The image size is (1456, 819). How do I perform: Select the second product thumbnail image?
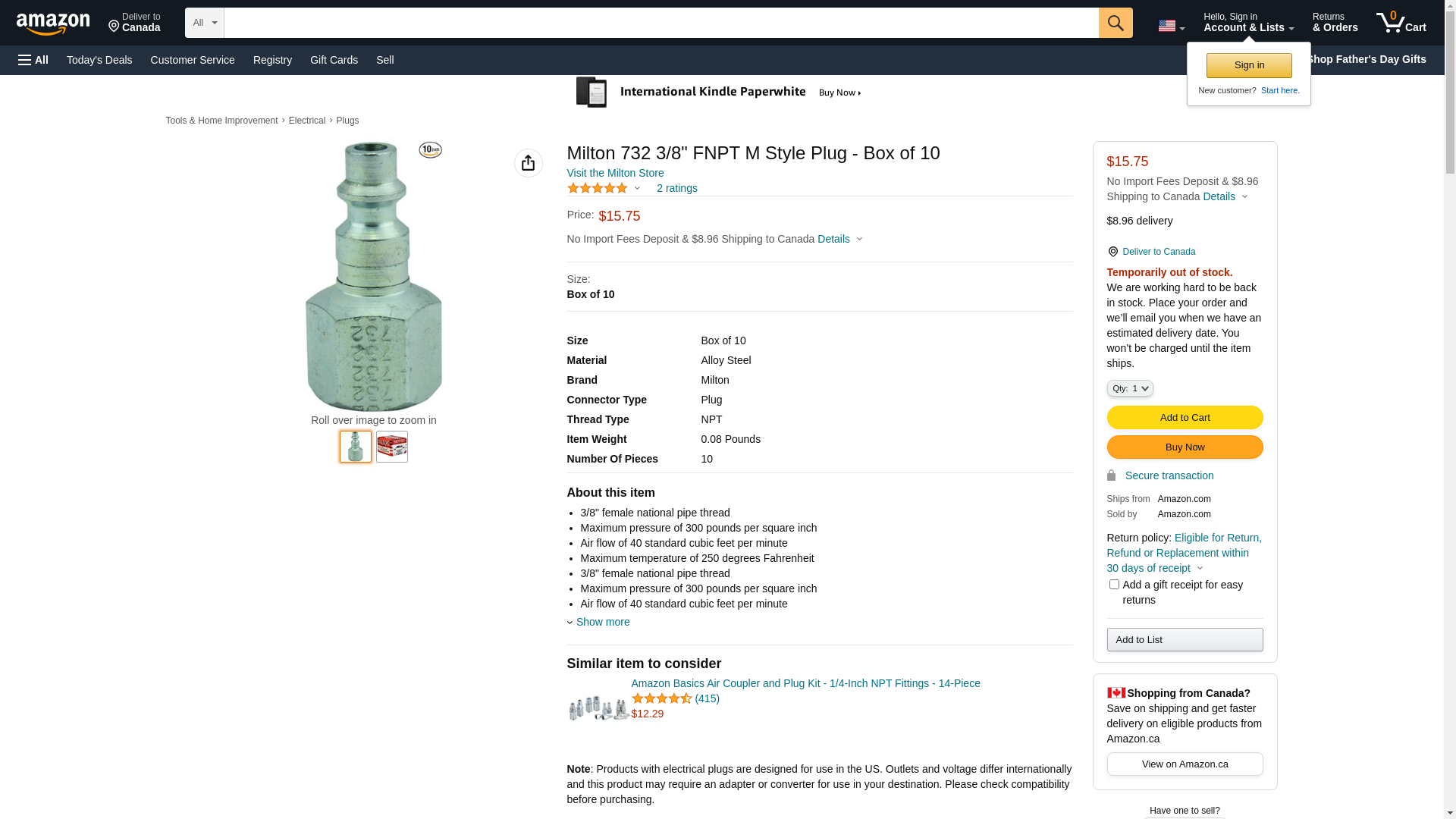pyautogui.click(x=392, y=447)
